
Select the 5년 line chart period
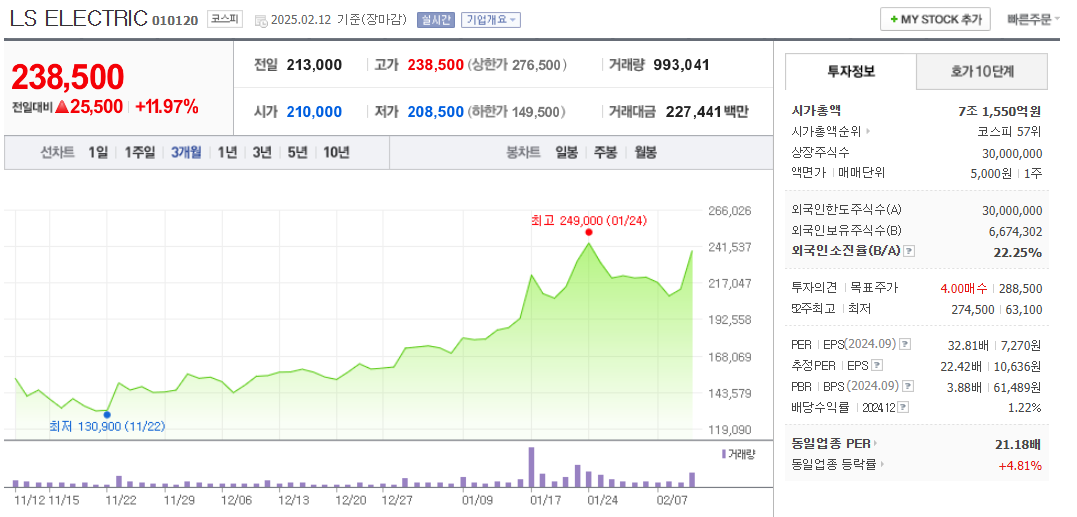(297, 152)
